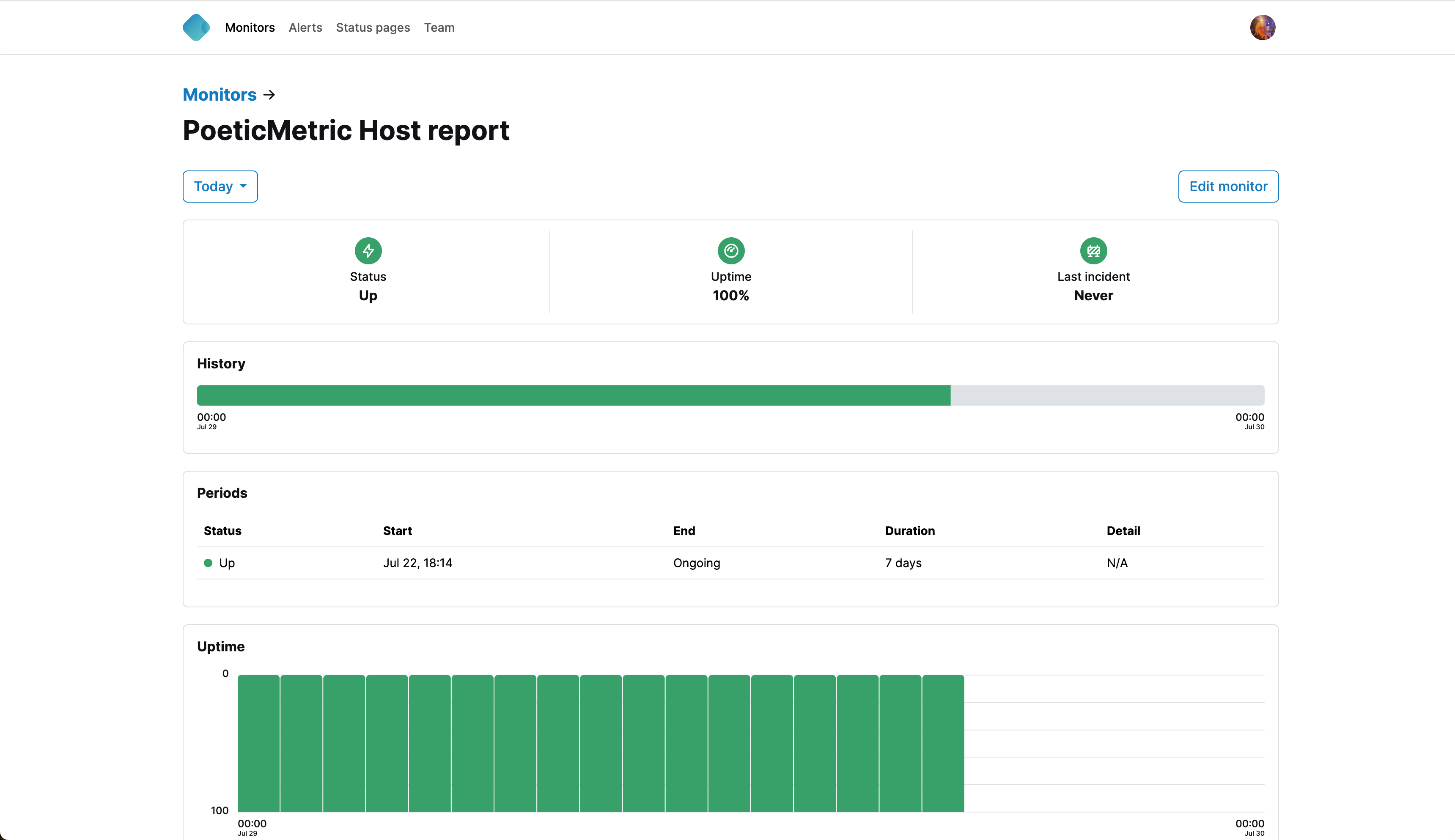Open the Today date range dropdown

pos(220,187)
